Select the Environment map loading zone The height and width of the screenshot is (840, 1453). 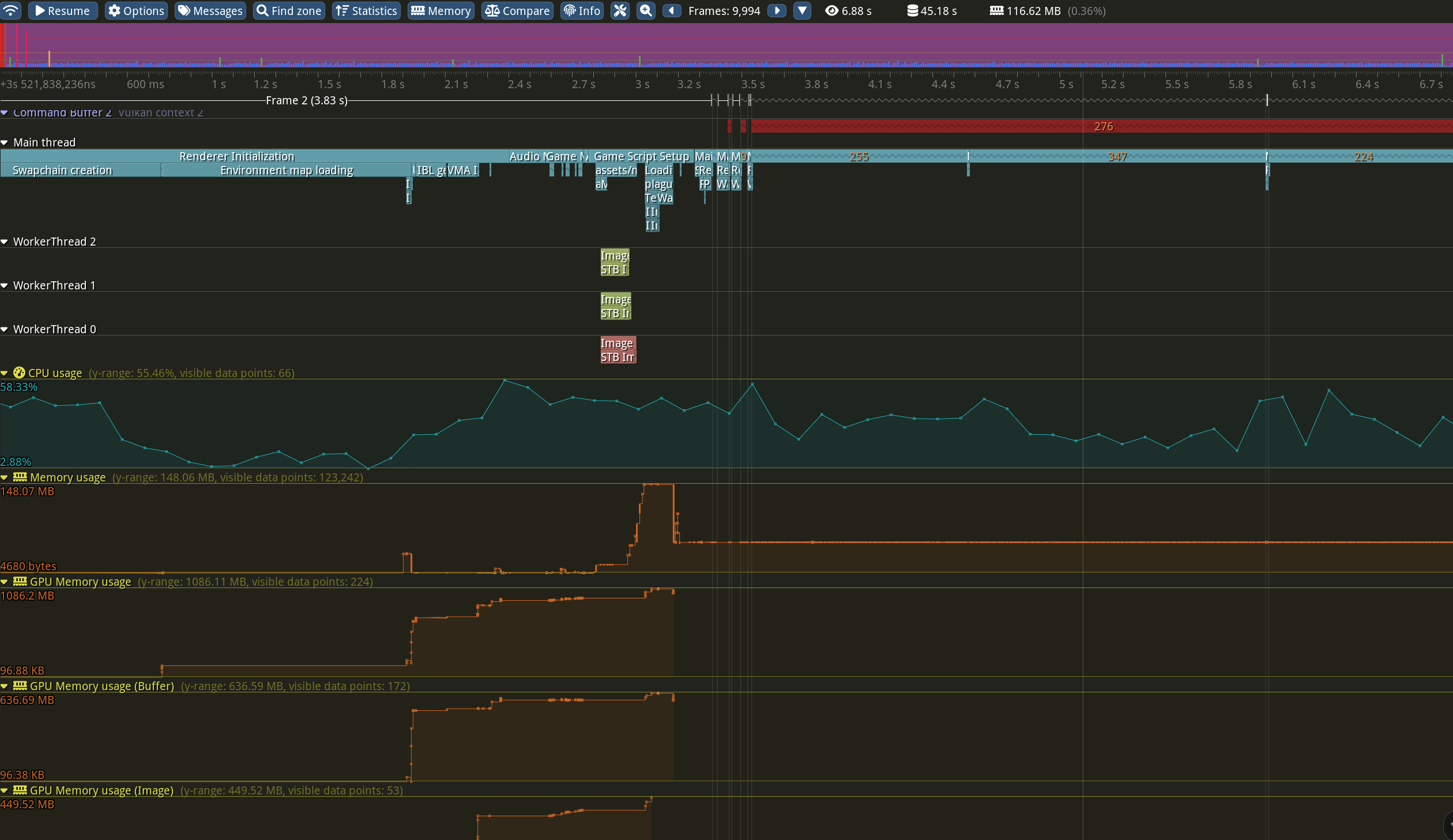[287, 170]
